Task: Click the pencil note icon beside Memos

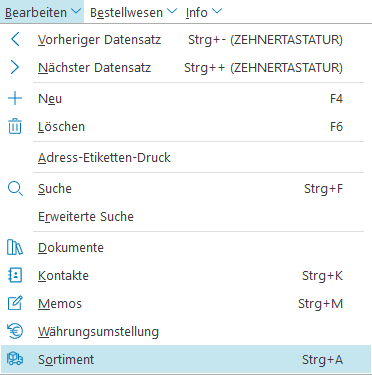Action: pos(15,303)
